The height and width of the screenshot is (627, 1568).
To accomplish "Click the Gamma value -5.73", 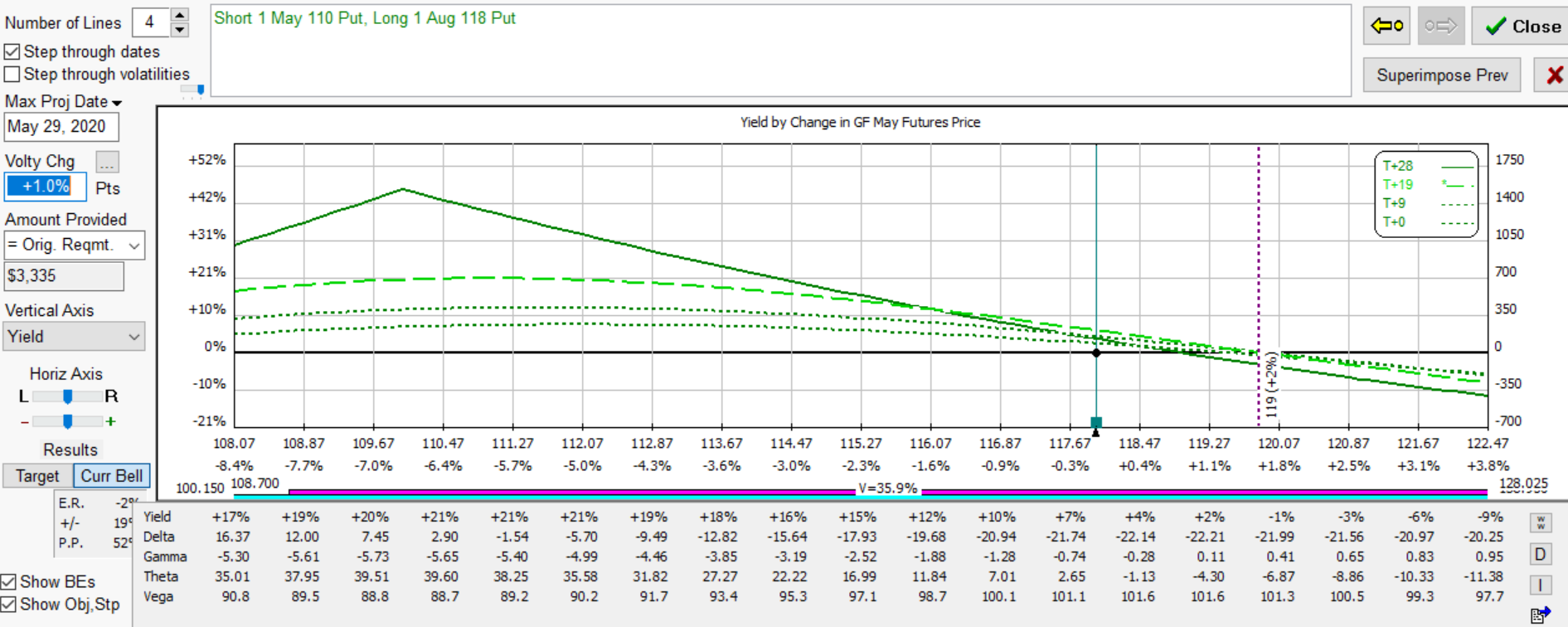I will point(373,557).
